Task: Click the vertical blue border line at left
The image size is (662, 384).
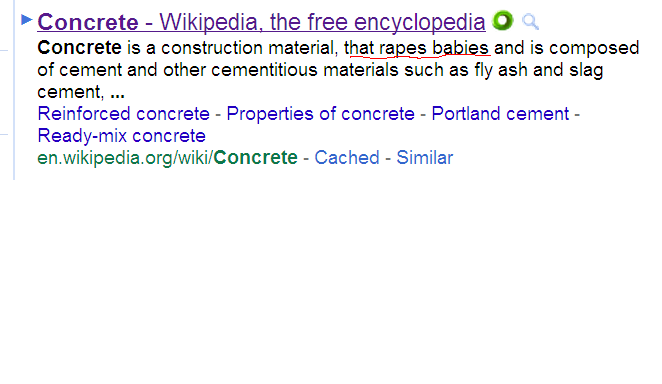Action: point(14,90)
